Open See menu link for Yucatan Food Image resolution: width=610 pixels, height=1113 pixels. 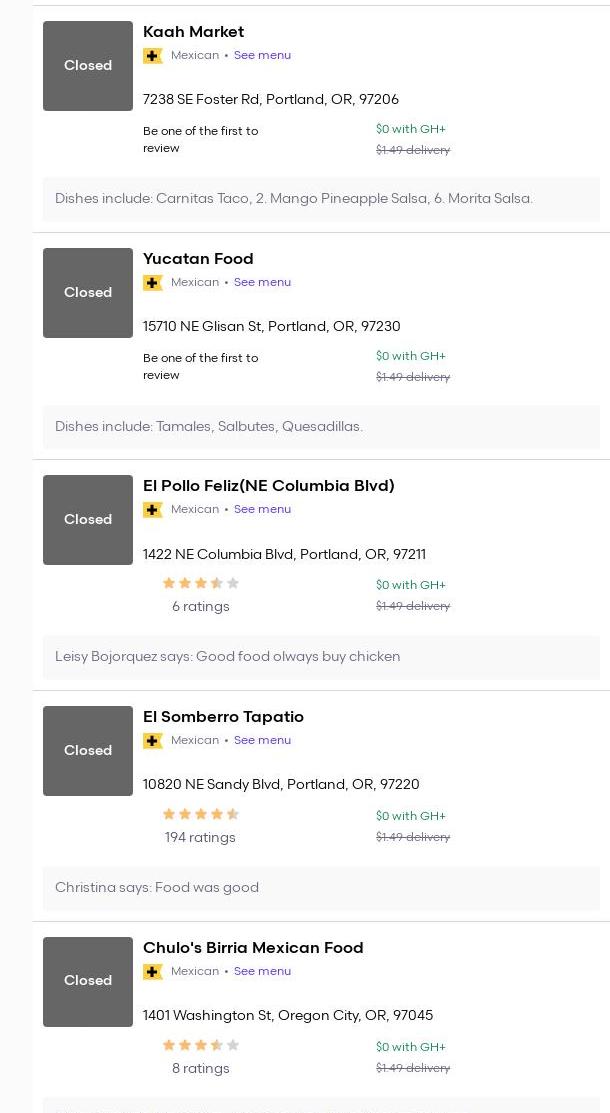[262, 283]
